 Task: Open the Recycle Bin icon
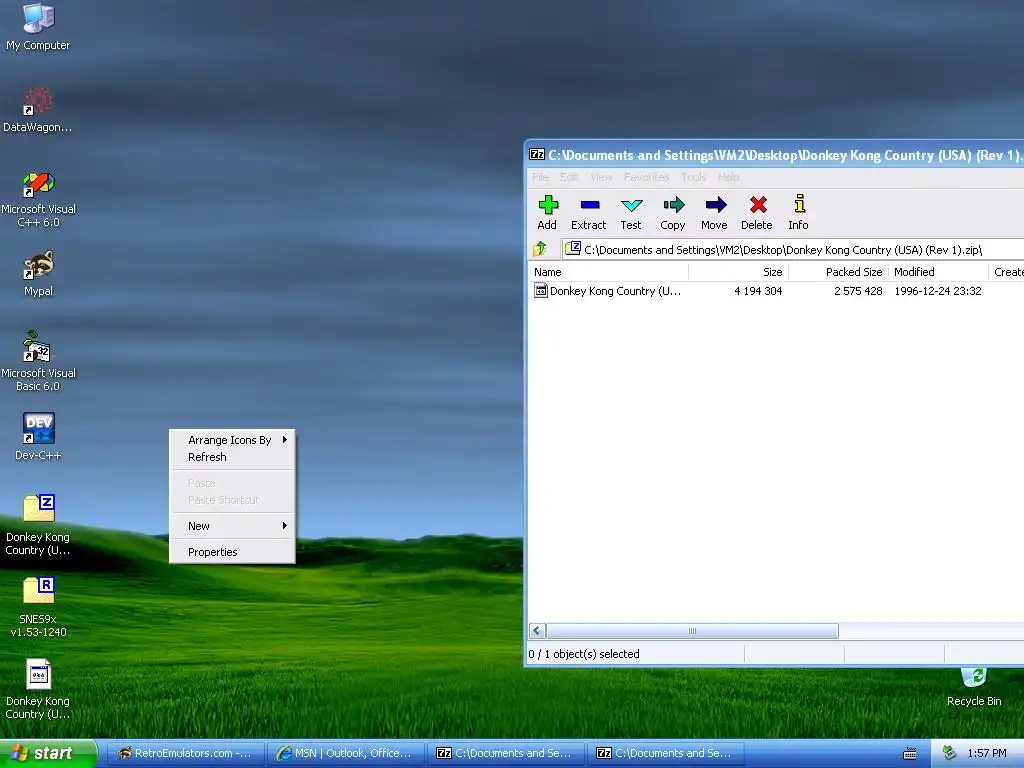(974, 686)
